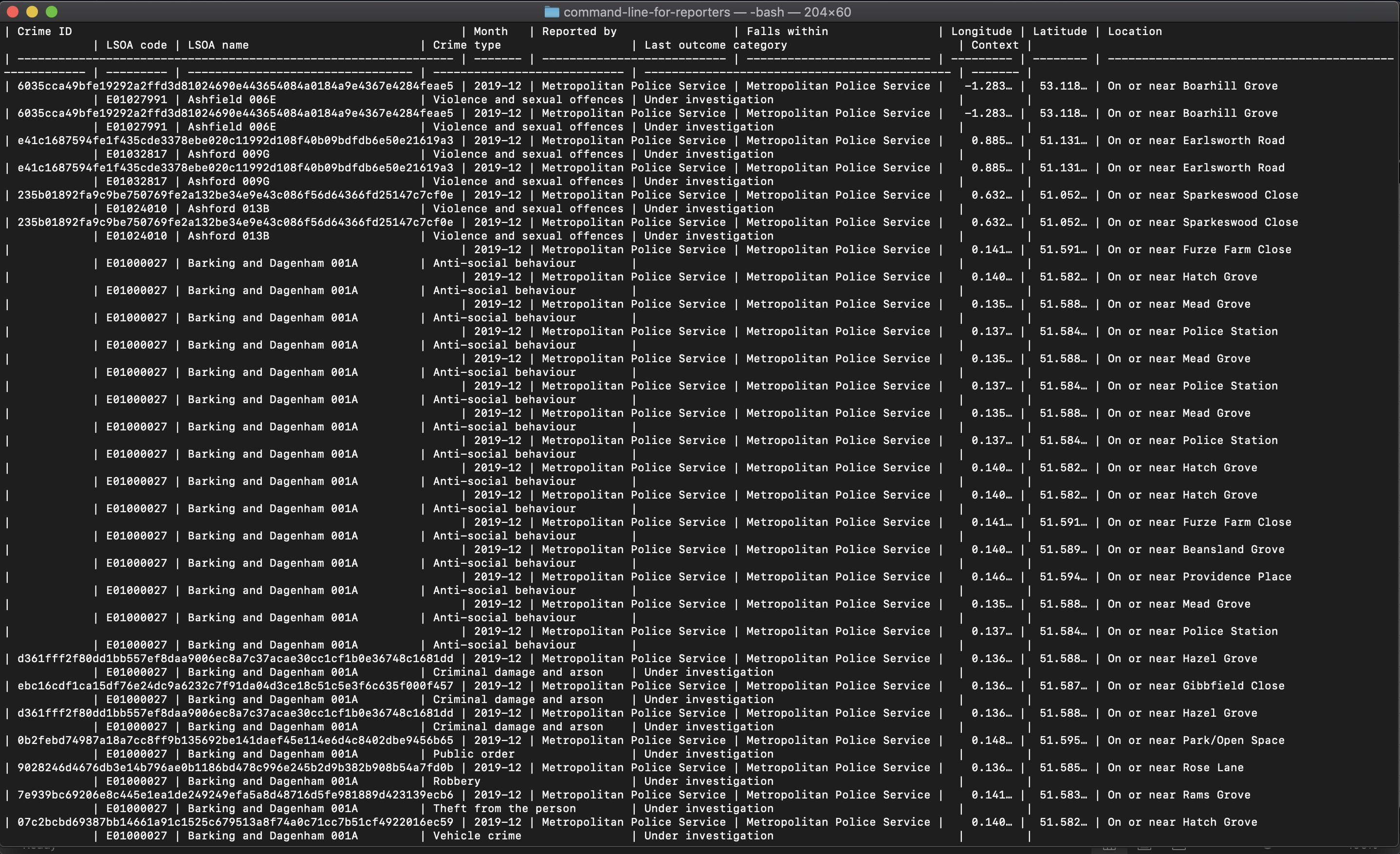This screenshot has height=854, width=1400.
Task: Click the Crime ID column header
Action: coord(44,31)
